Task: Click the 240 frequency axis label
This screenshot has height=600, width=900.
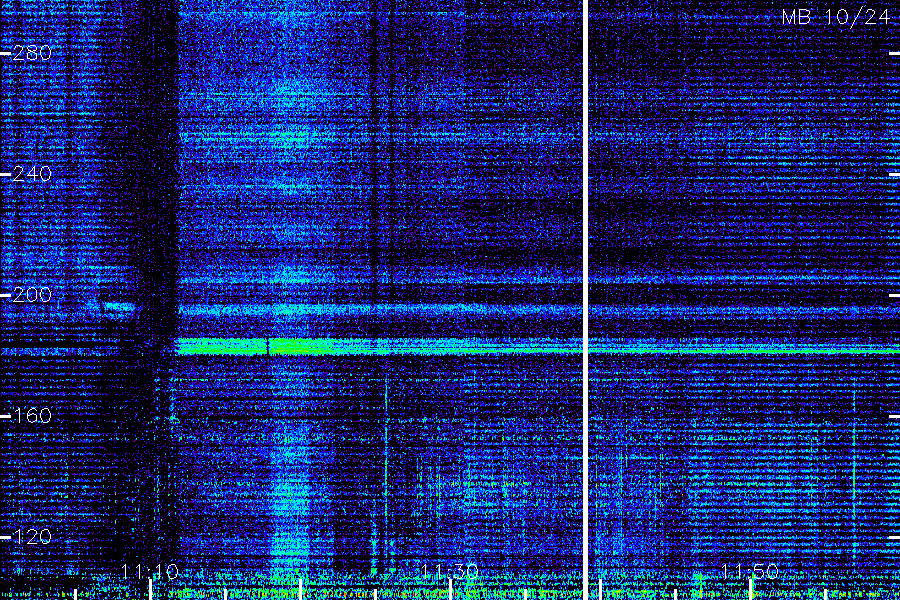Action: pos(32,174)
